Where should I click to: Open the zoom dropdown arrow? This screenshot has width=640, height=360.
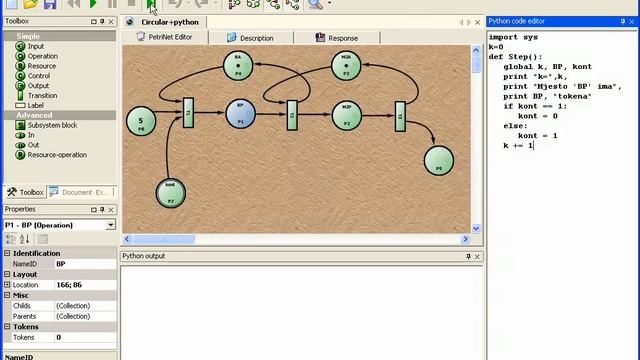click(329, 3)
